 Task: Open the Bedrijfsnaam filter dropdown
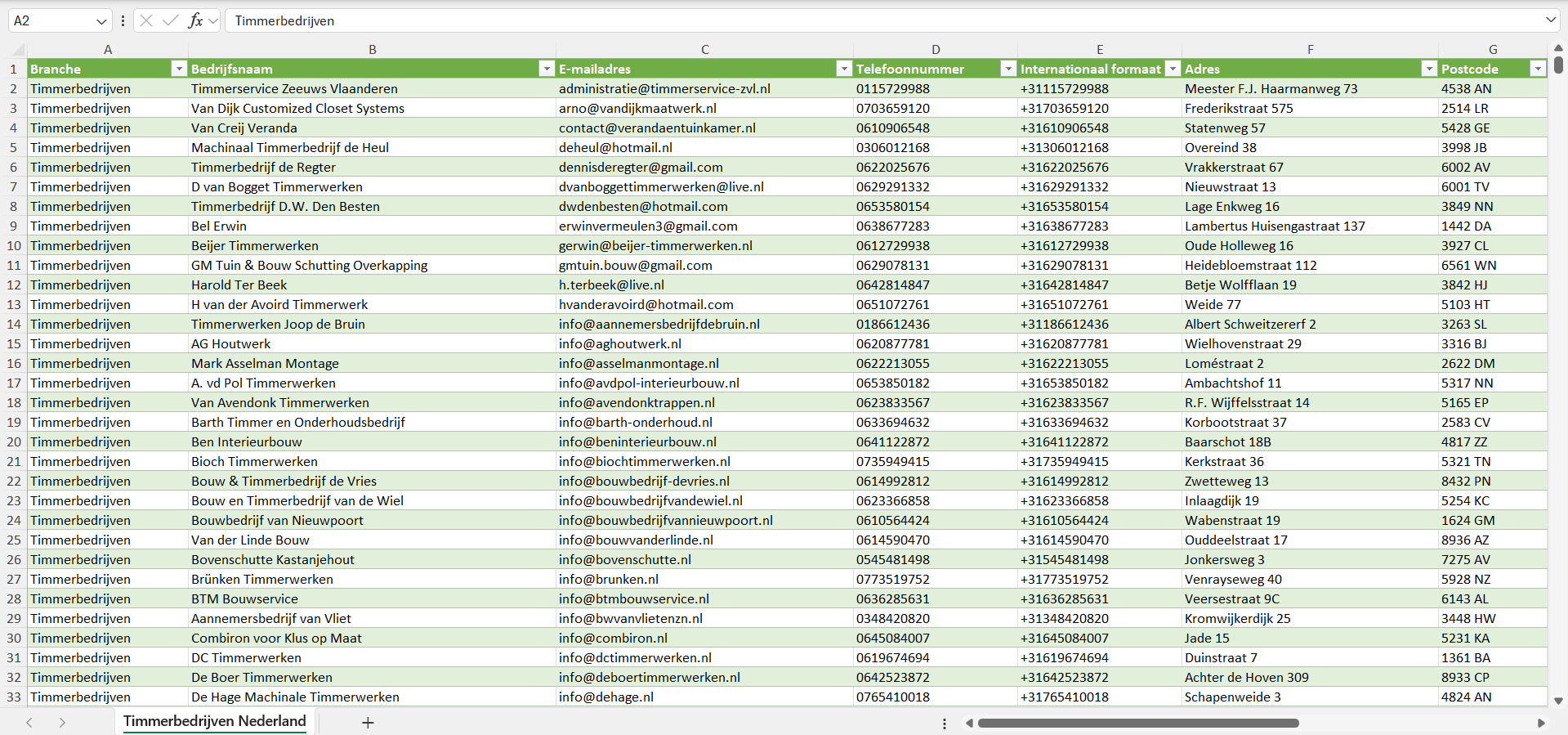(x=547, y=69)
